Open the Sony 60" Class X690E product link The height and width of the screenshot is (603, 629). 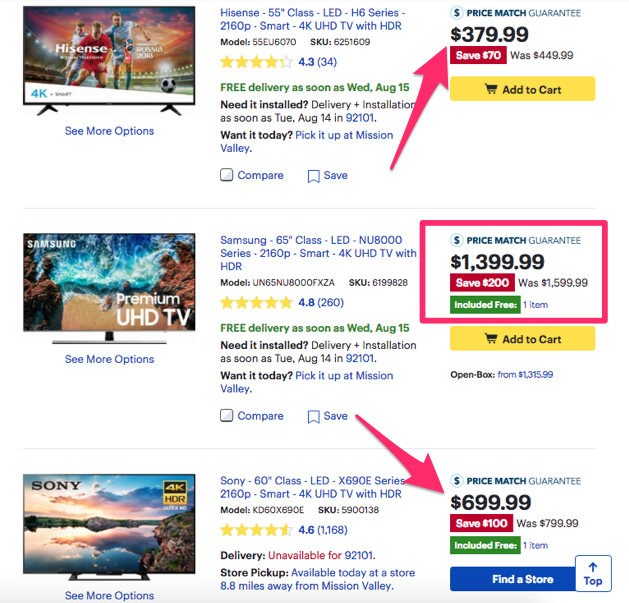click(312, 487)
